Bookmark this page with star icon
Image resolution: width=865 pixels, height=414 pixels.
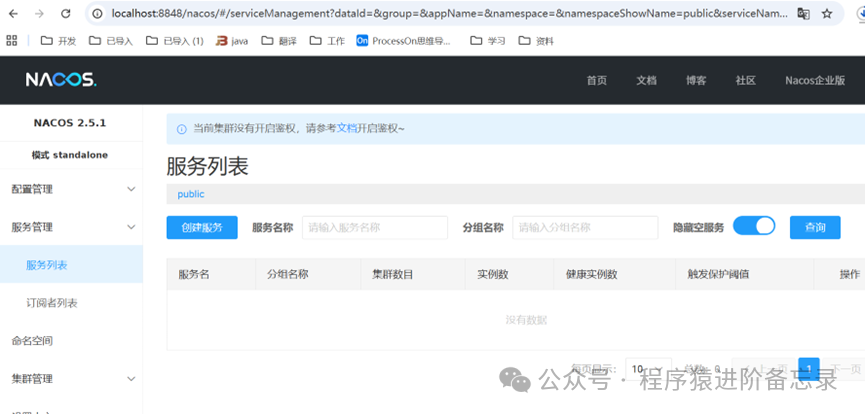click(x=828, y=14)
